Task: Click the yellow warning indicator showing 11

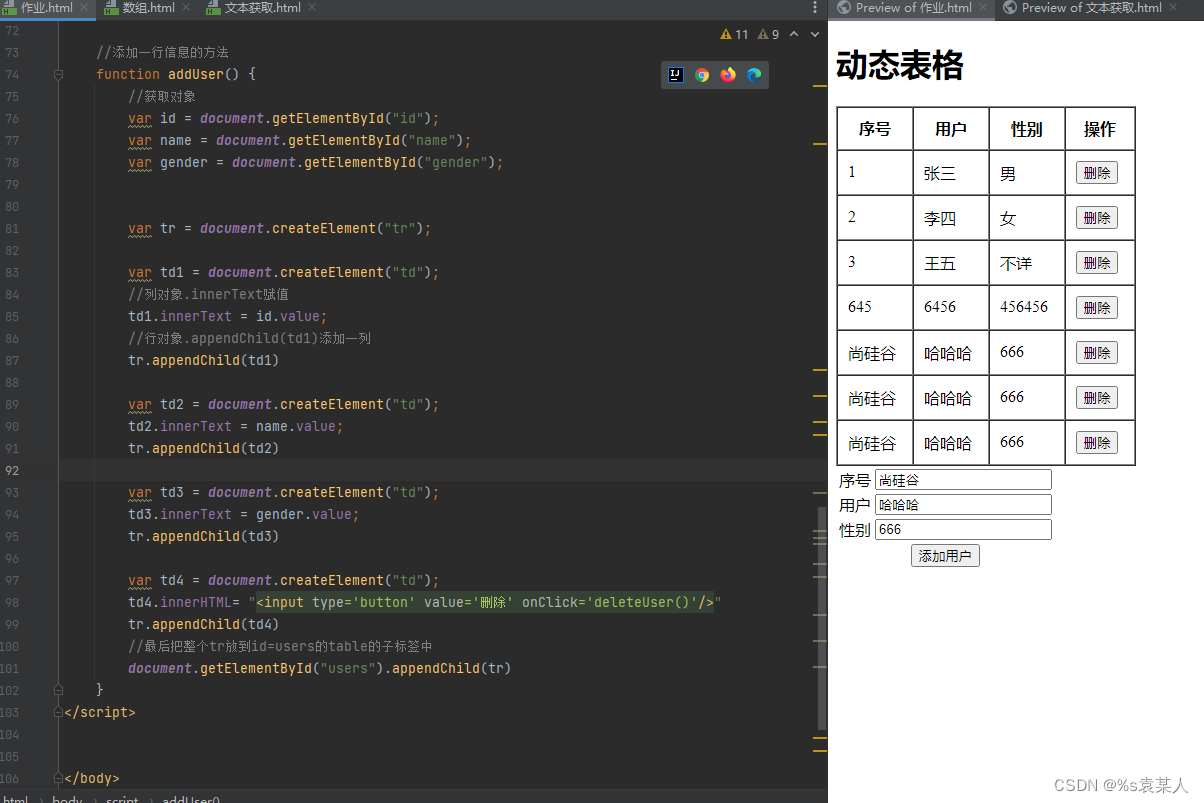Action: (x=734, y=34)
